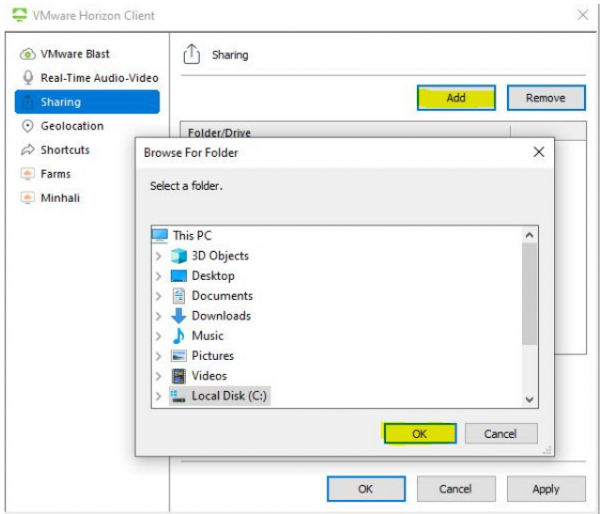Viewport: 600px width, 514px height.
Task: Expand the Downloads tree node
Action: 158,316
